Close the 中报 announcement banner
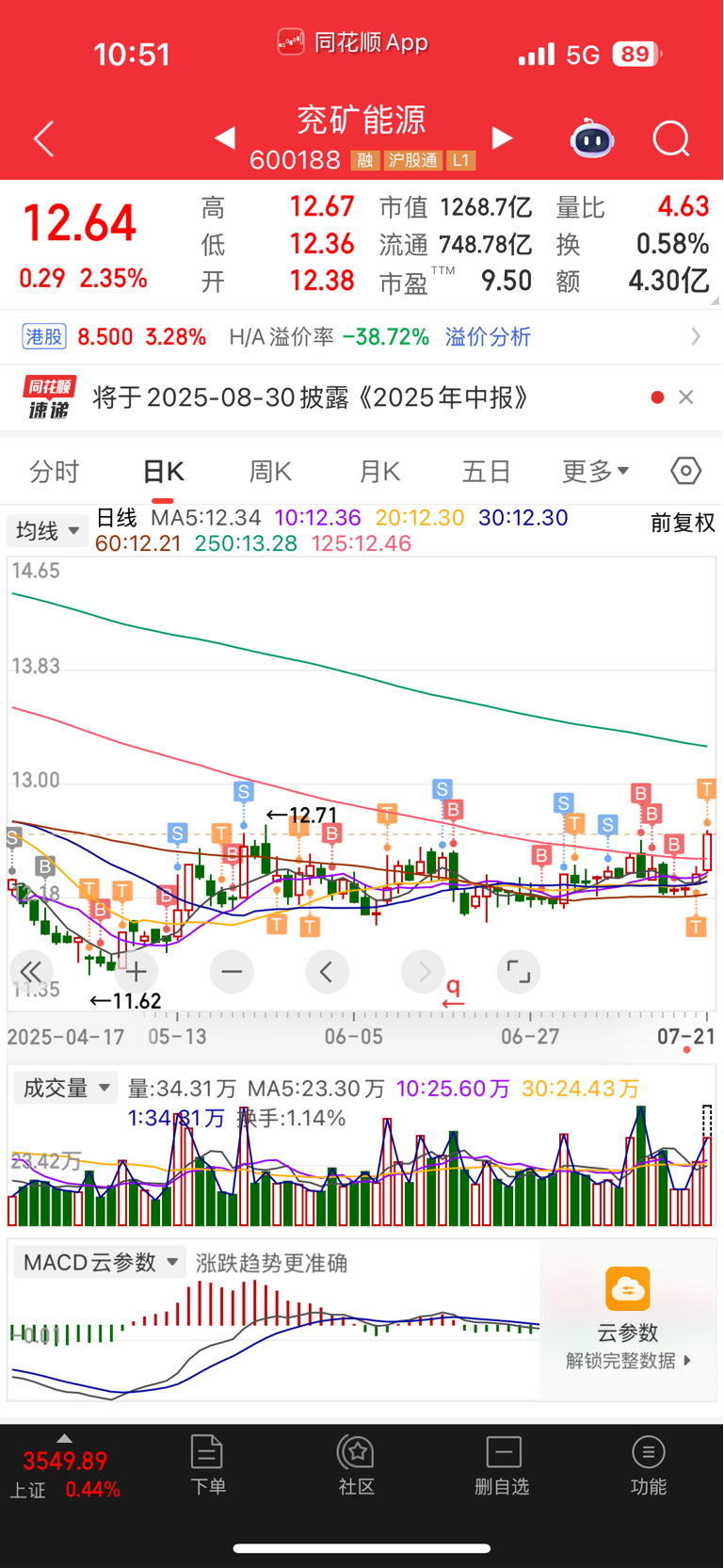The width and height of the screenshot is (724, 1568). coord(686,397)
